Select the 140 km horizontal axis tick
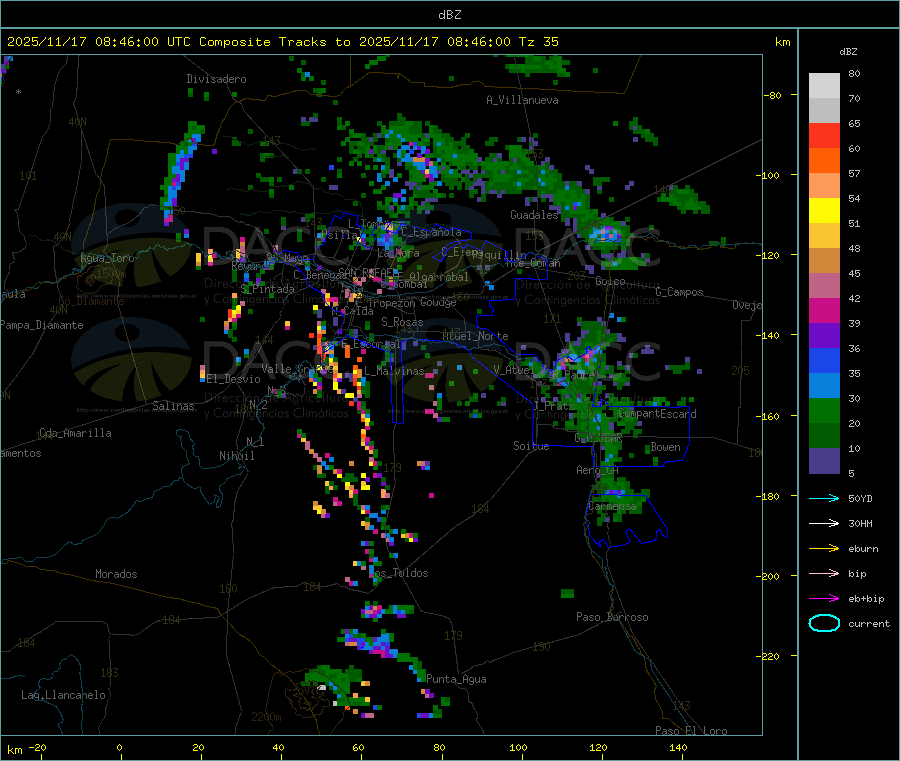The image size is (900, 761). click(678, 748)
